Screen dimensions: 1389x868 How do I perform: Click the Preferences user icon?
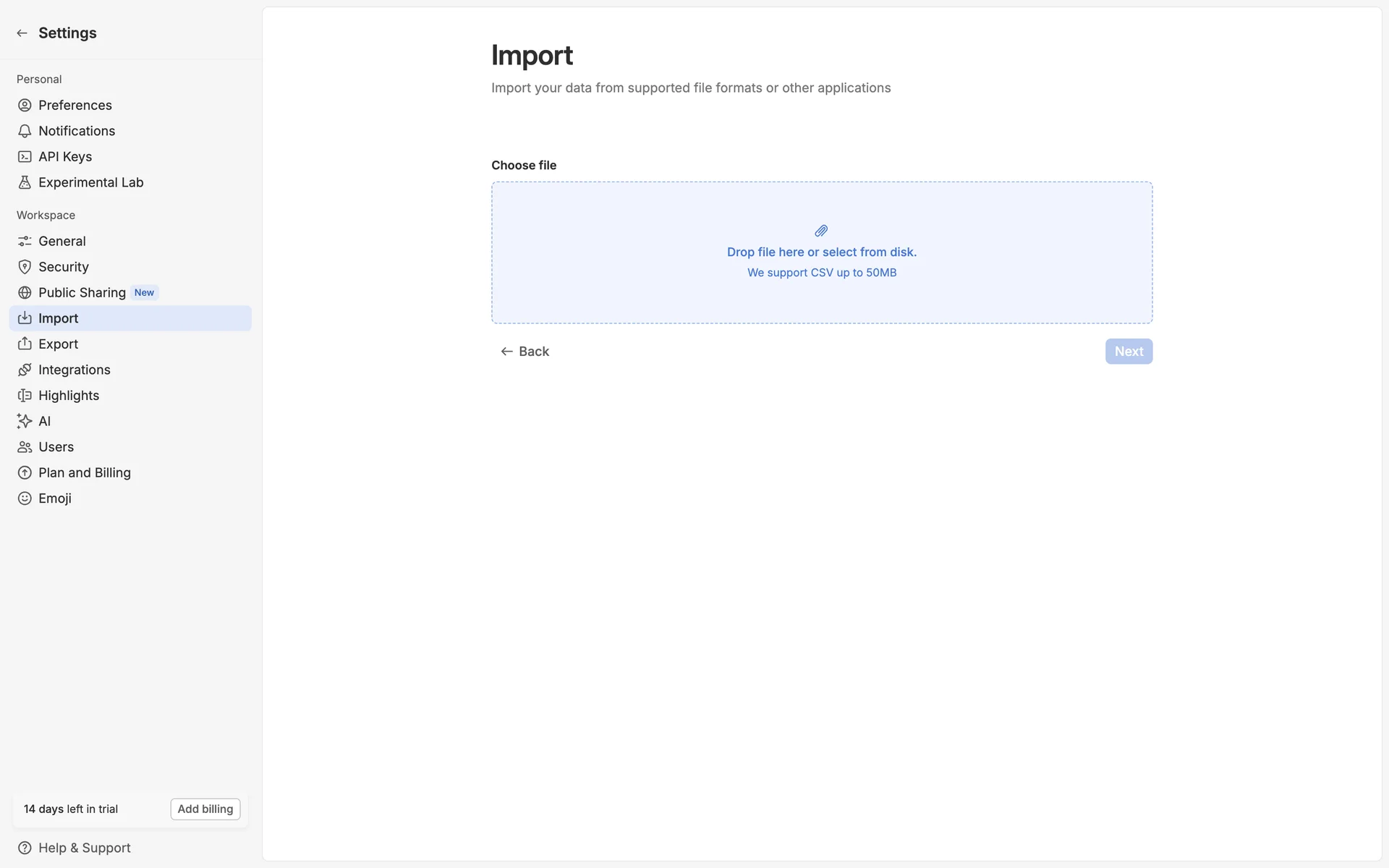click(x=25, y=106)
